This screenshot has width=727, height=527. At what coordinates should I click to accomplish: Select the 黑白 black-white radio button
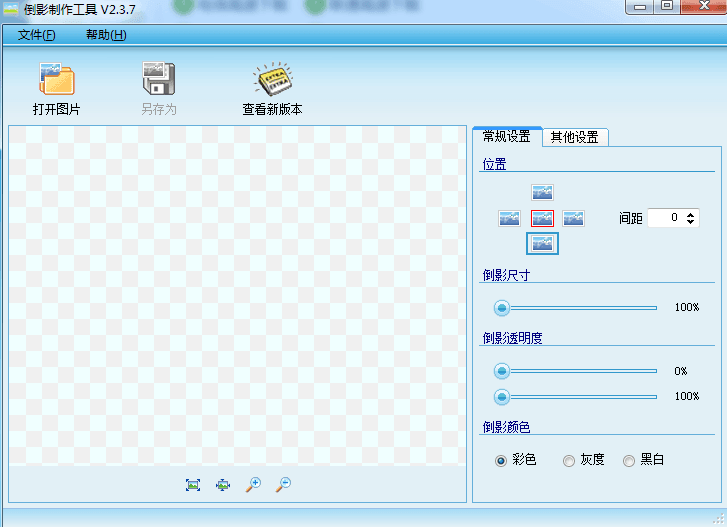pyautogui.click(x=629, y=461)
